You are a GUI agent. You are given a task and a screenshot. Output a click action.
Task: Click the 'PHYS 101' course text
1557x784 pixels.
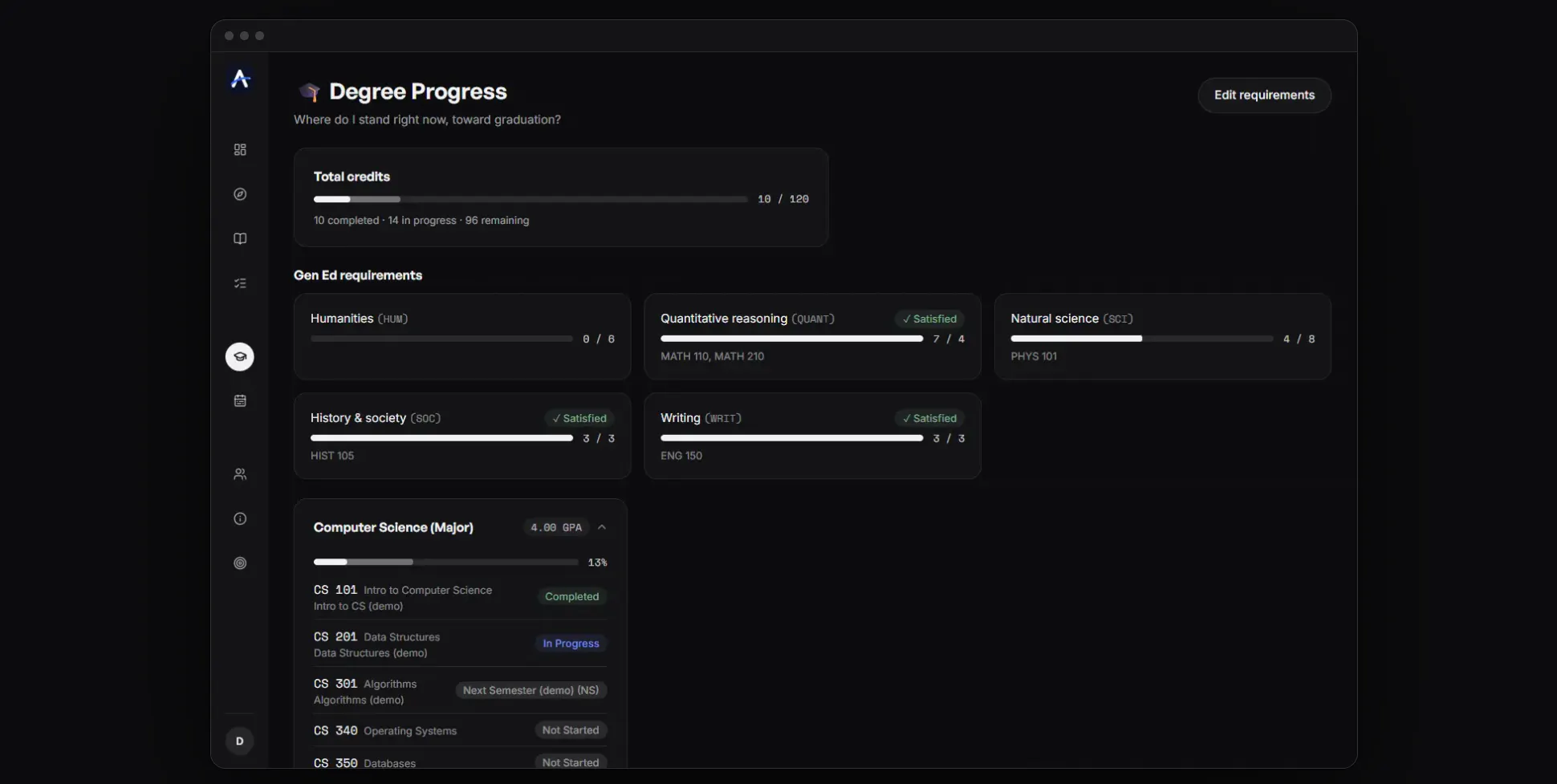[1034, 356]
